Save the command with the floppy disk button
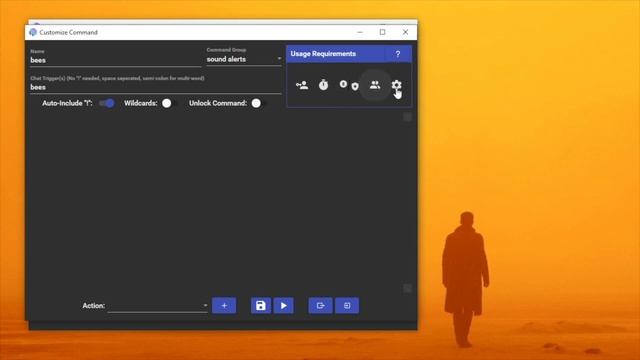Image resolution: width=640 pixels, height=360 pixels. [261, 305]
